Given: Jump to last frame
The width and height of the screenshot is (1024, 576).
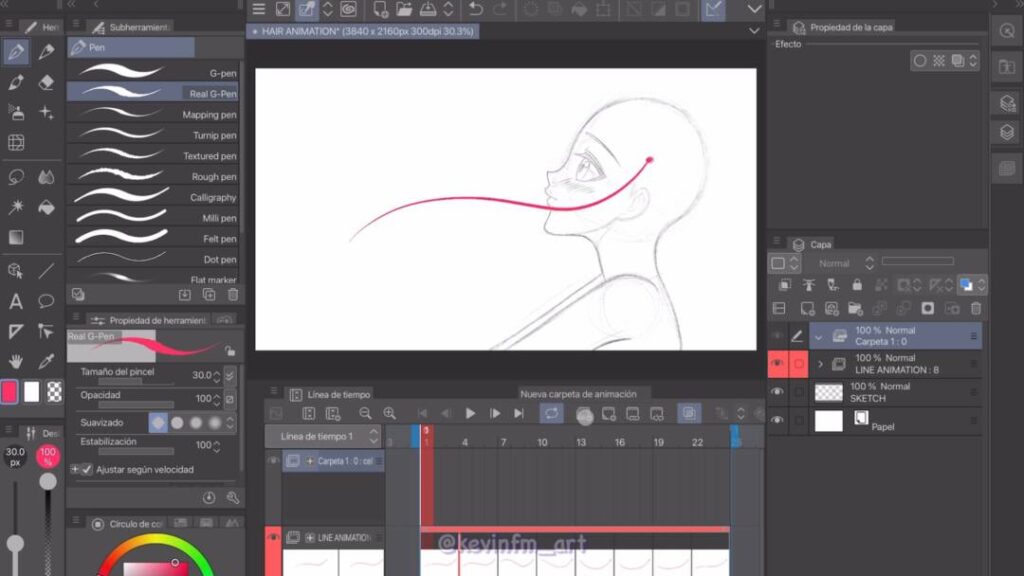Looking at the screenshot, I should [519, 413].
